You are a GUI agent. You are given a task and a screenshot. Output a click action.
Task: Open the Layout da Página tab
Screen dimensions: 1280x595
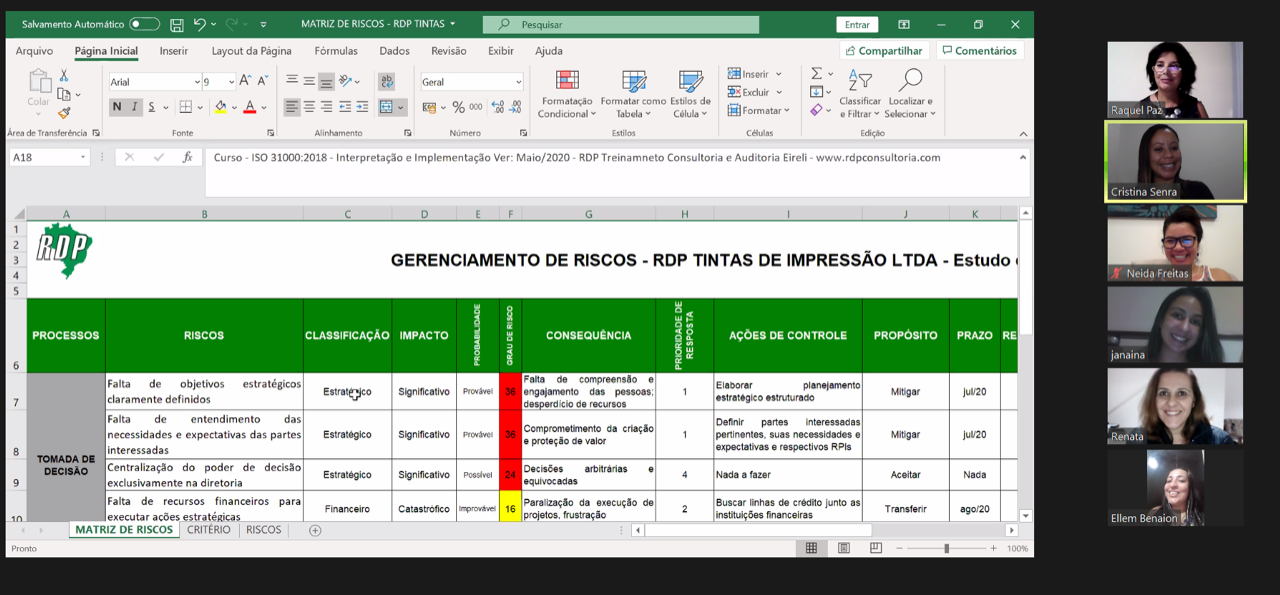pyautogui.click(x=252, y=51)
